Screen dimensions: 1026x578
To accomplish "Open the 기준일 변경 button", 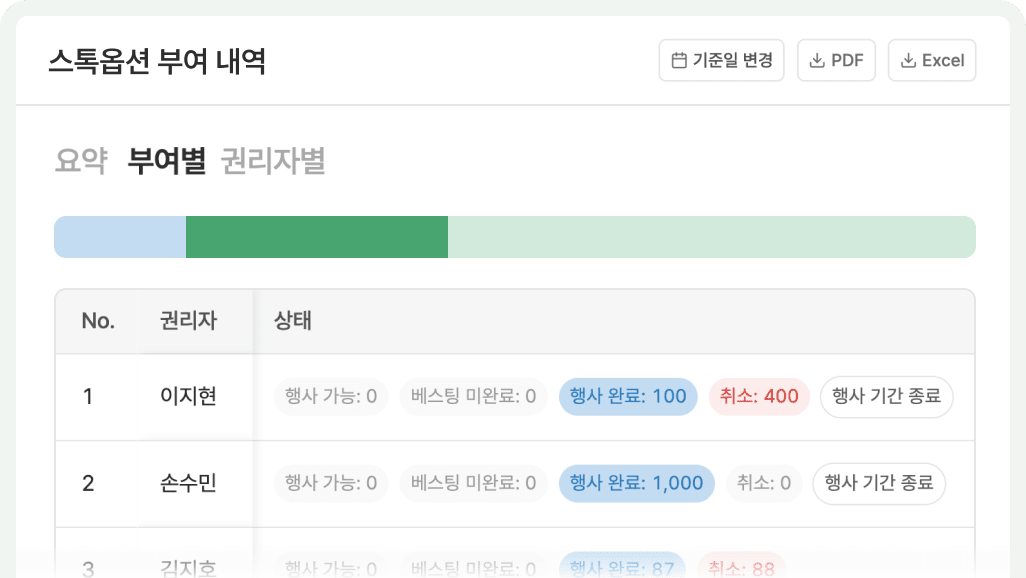I will click(x=721, y=60).
